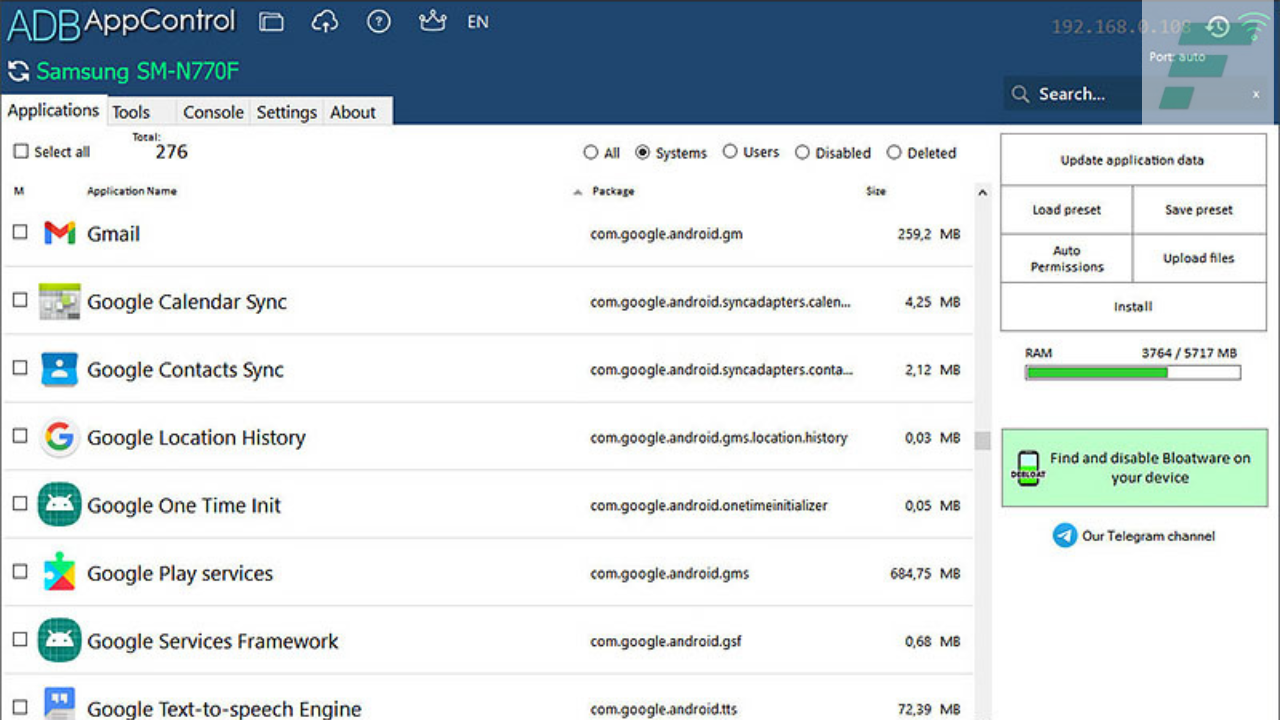The image size is (1280, 720).
Task: Click the Wi-Fi connection icon
Action: point(1255,25)
